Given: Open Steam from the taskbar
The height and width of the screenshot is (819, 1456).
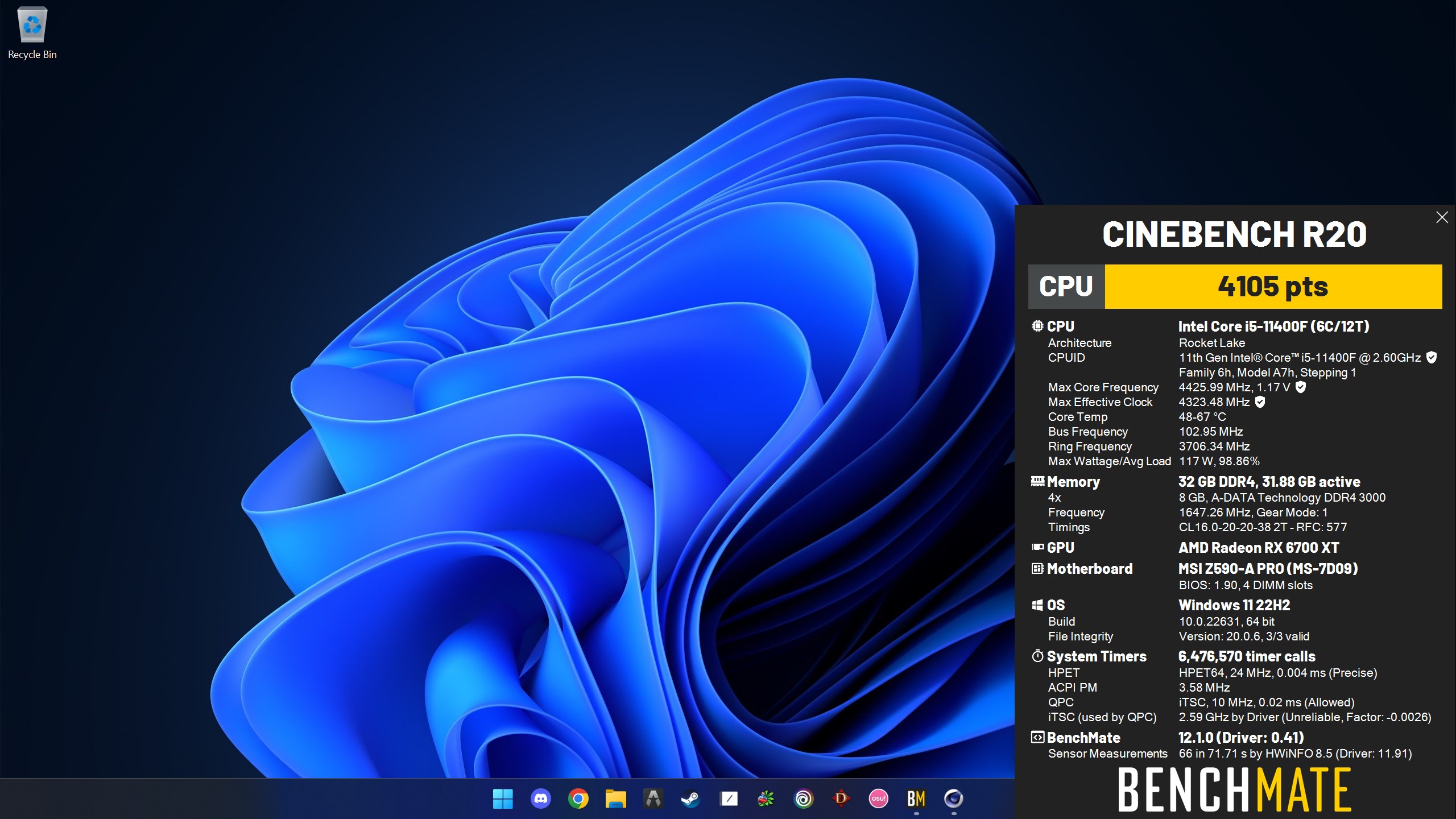Looking at the screenshot, I should tap(690, 799).
